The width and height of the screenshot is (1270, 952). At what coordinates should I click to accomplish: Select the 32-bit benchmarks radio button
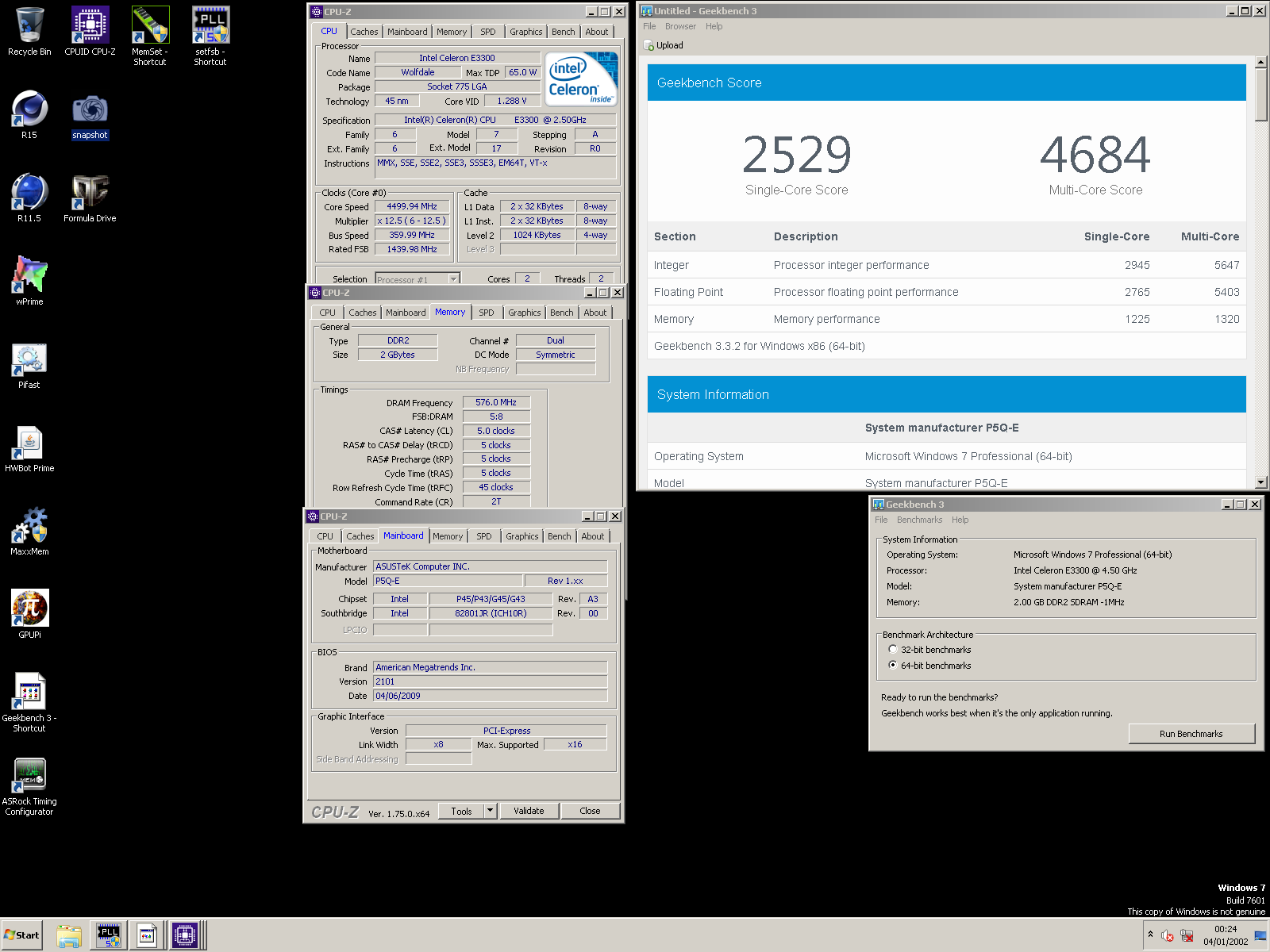click(x=893, y=649)
